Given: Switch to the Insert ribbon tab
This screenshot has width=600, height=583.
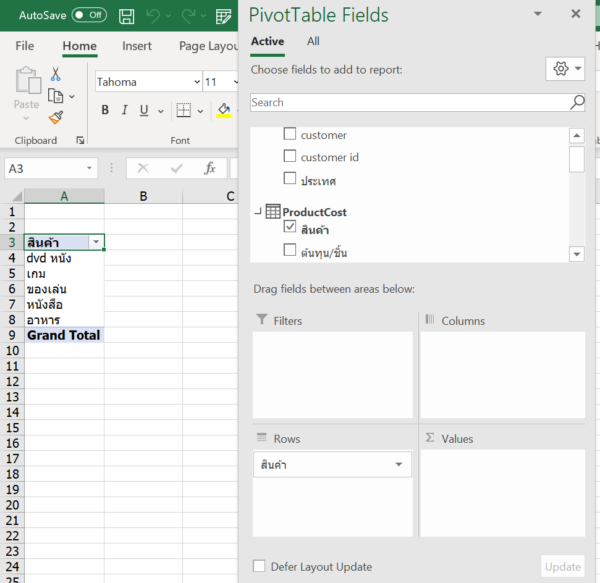Looking at the screenshot, I should point(137,46).
